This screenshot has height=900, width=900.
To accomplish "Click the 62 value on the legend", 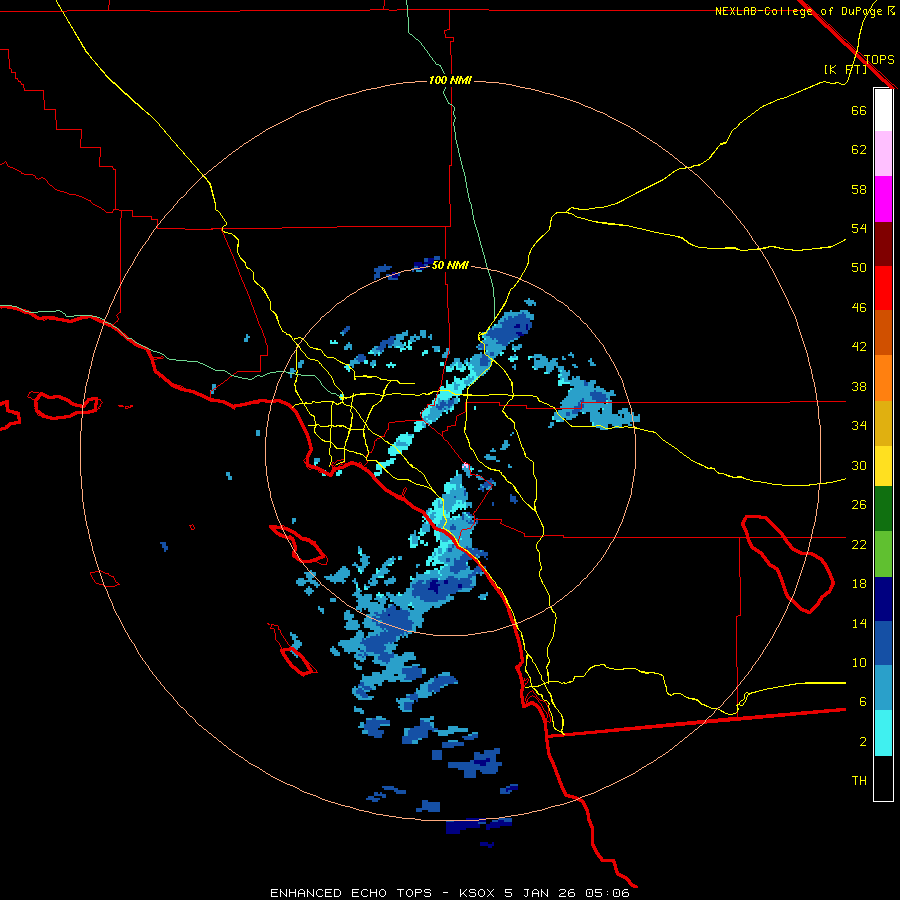I will point(859,150).
